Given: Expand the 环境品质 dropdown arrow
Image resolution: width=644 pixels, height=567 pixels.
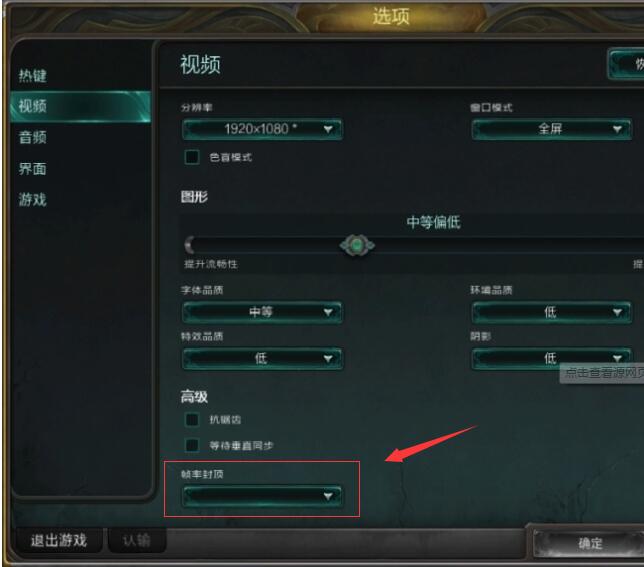Looking at the screenshot, I should [x=617, y=312].
